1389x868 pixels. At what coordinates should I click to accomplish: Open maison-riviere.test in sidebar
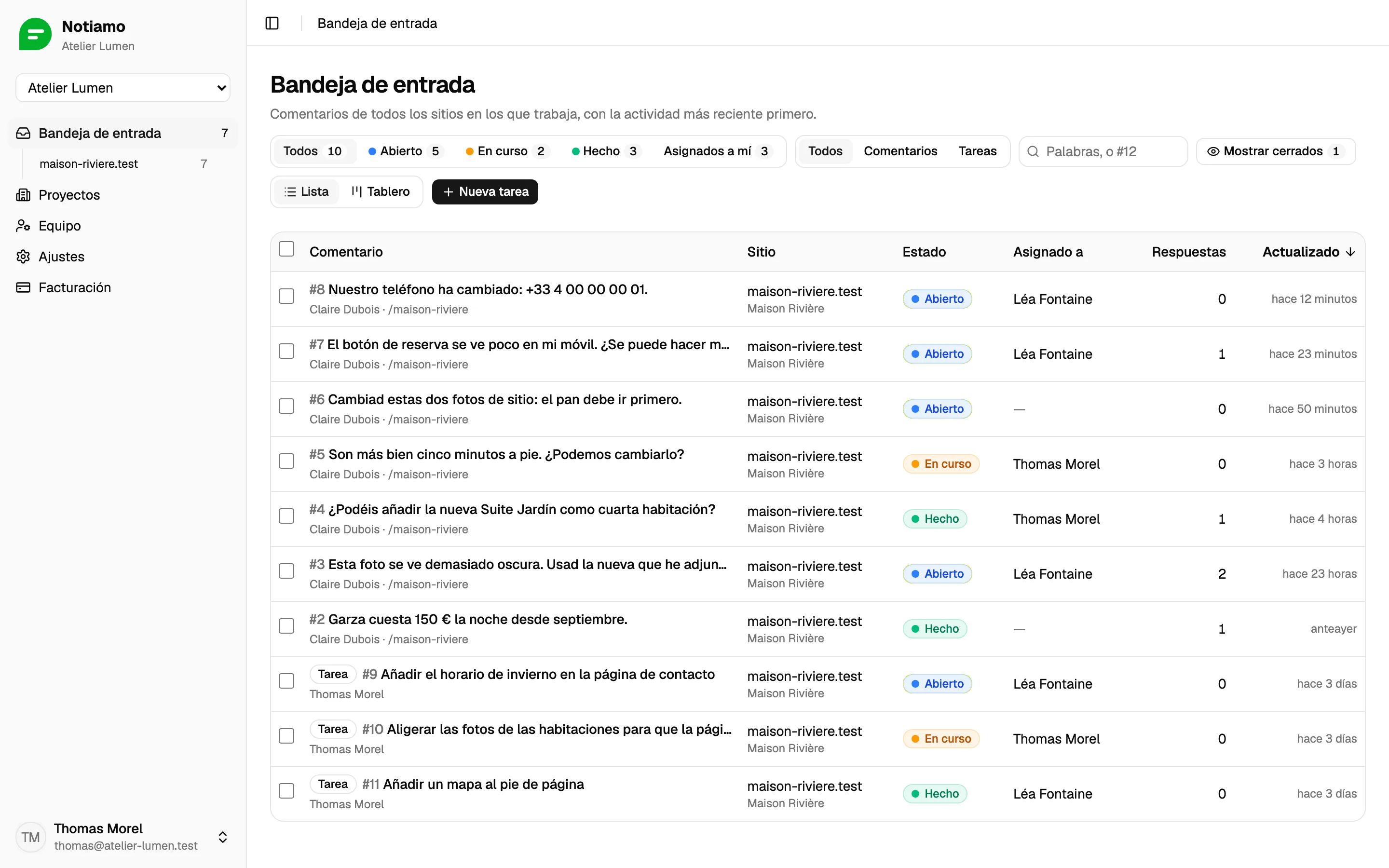click(124, 164)
